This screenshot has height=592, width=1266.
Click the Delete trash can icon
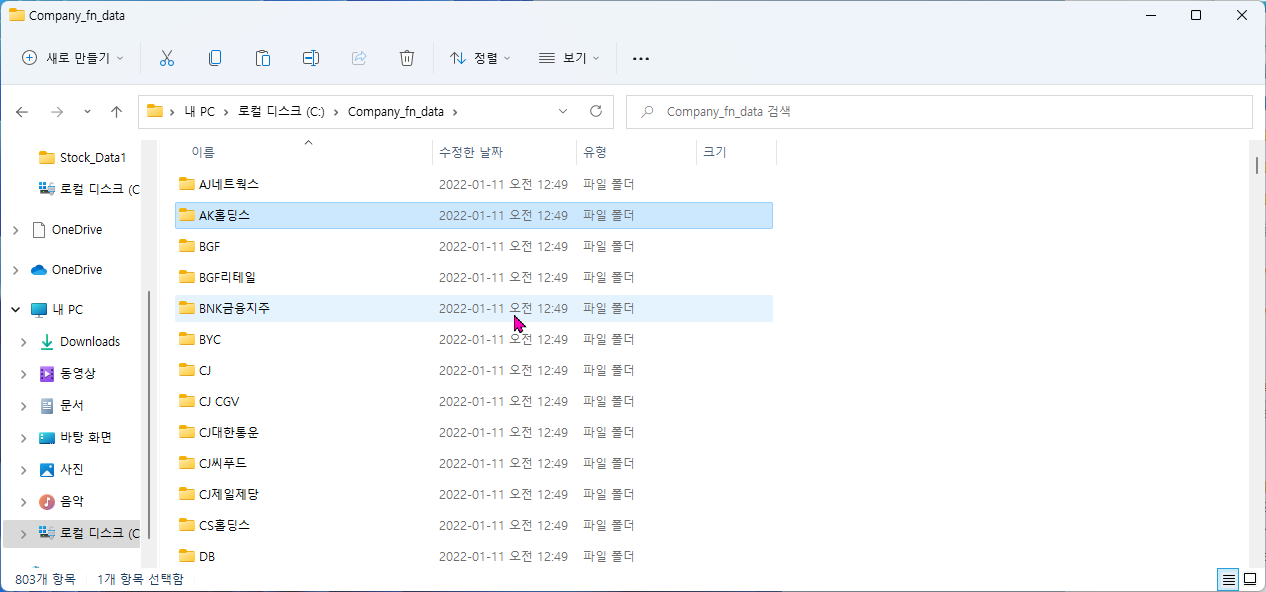(x=407, y=58)
